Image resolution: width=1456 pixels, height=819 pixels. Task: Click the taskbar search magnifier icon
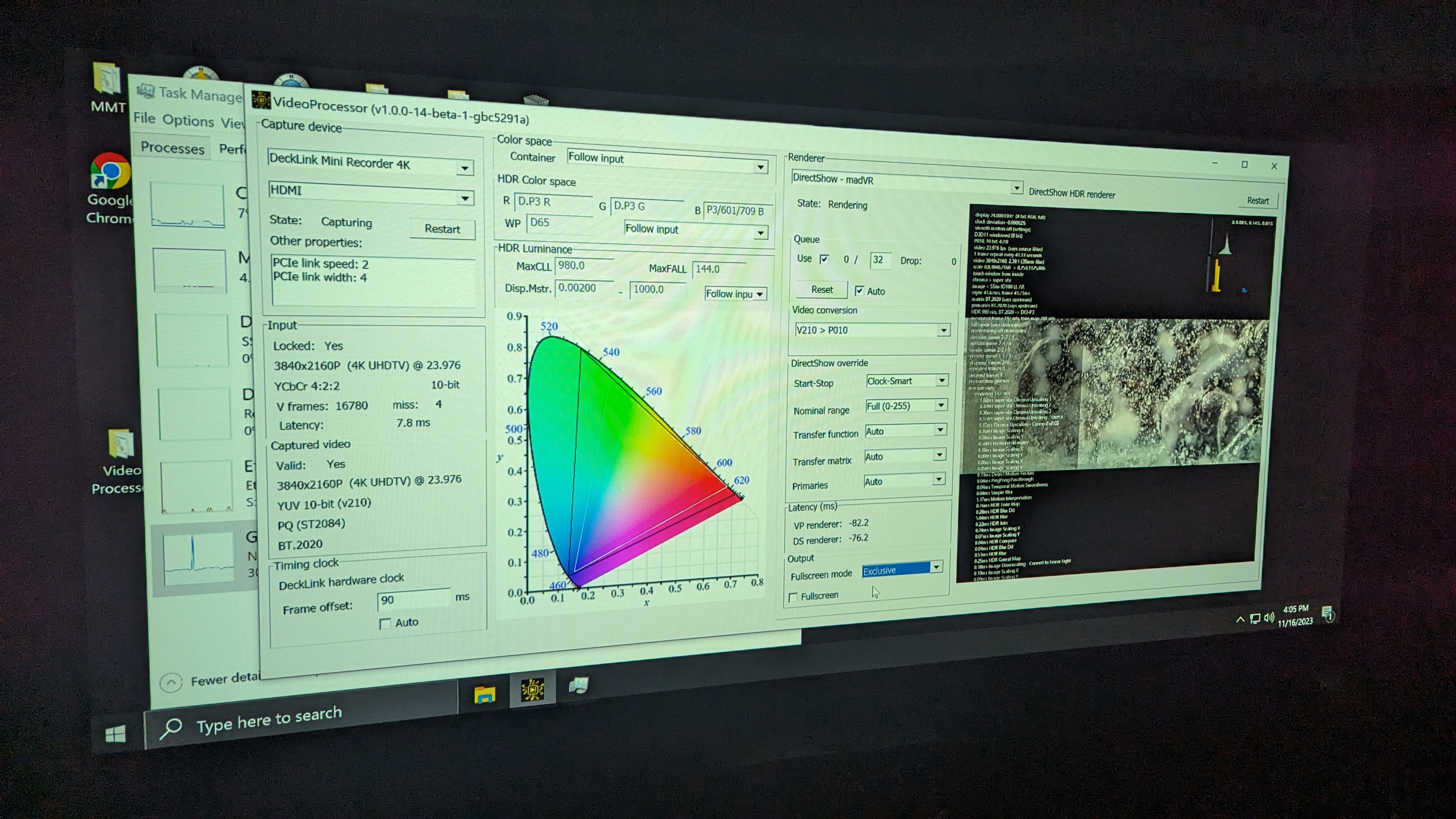click(171, 728)
